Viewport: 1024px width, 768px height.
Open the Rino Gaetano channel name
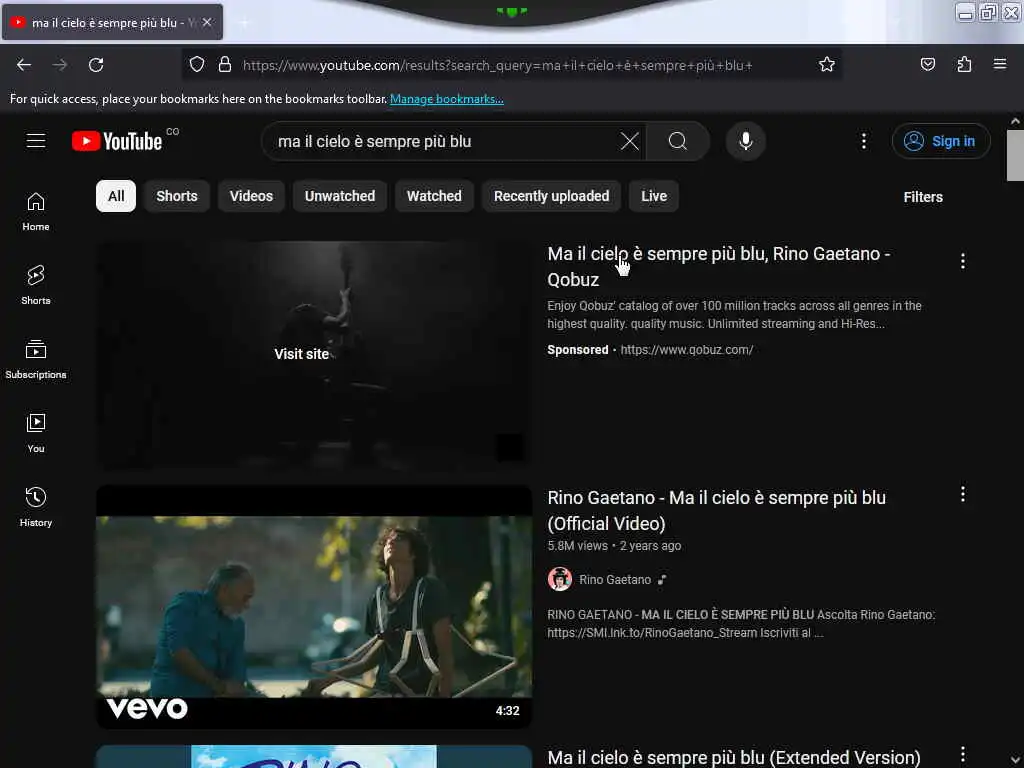615,580
